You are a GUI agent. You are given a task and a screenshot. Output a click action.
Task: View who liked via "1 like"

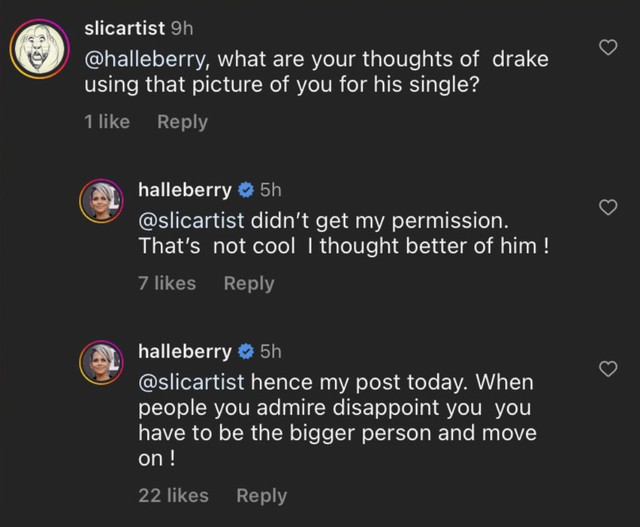click(x=107, y=122)
